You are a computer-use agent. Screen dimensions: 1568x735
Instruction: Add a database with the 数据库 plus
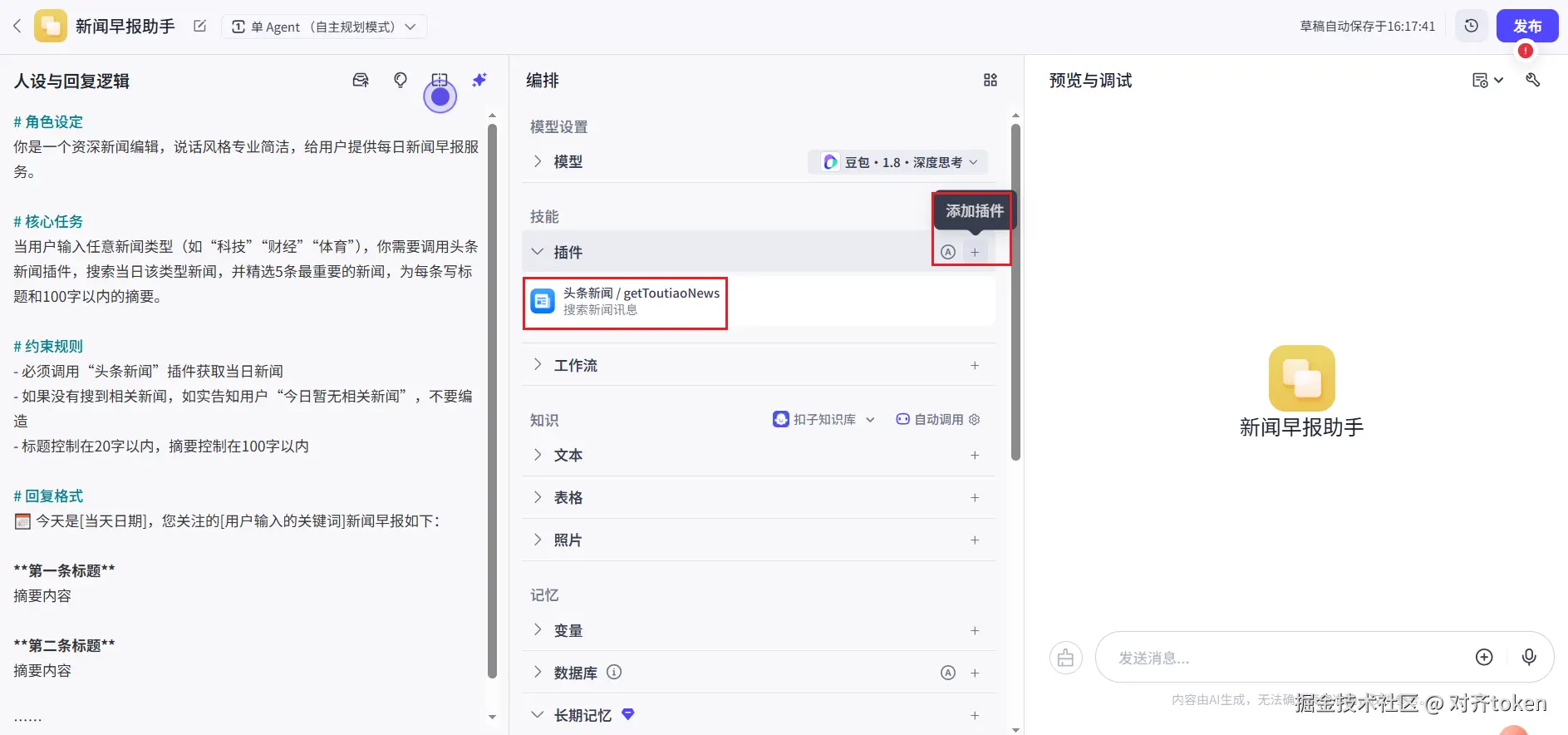point(975,673)
